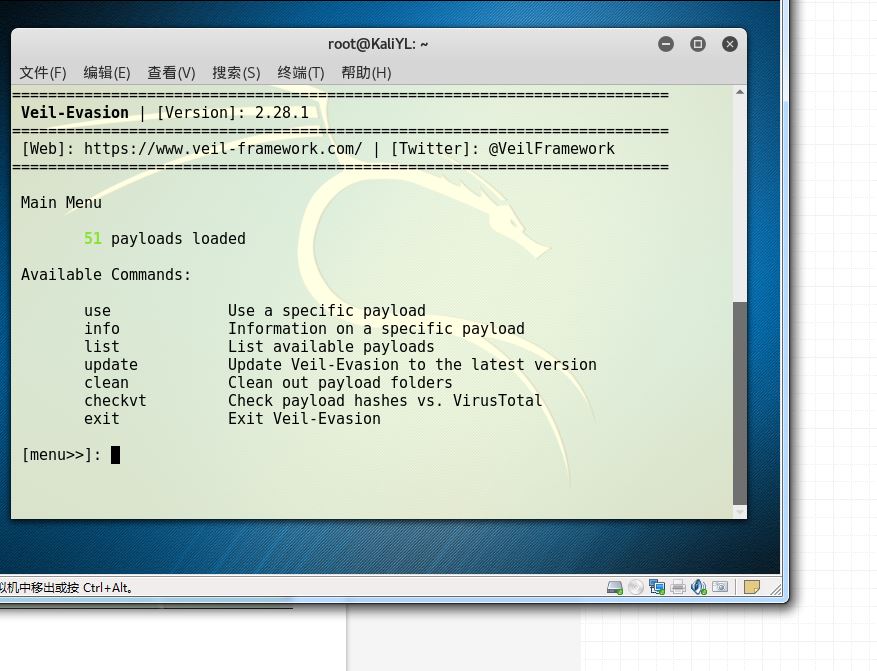Click the '[Version]: 2.28.1' text
The width and height of the screenshot is (877, 671).
[x=233, y=113]
